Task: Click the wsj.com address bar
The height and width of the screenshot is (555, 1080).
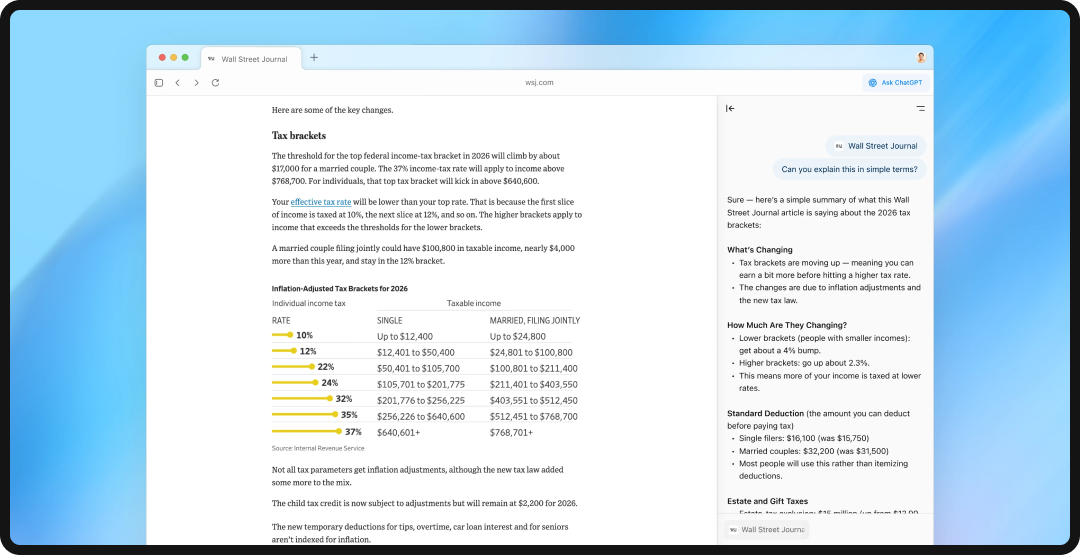Action: pos(539,83)
